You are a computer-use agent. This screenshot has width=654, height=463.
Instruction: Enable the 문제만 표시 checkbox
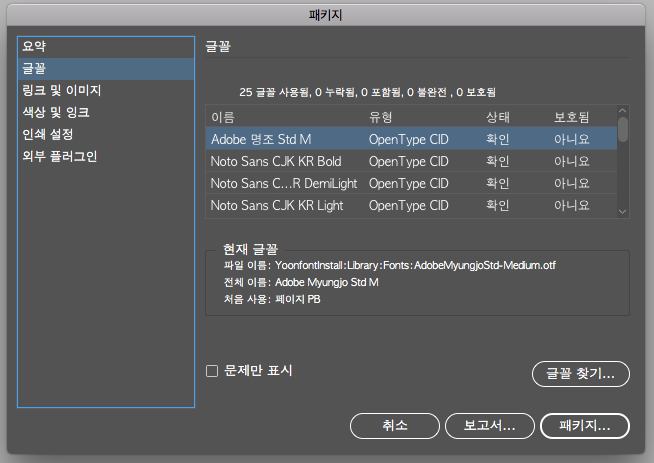(x=212, y=371)
